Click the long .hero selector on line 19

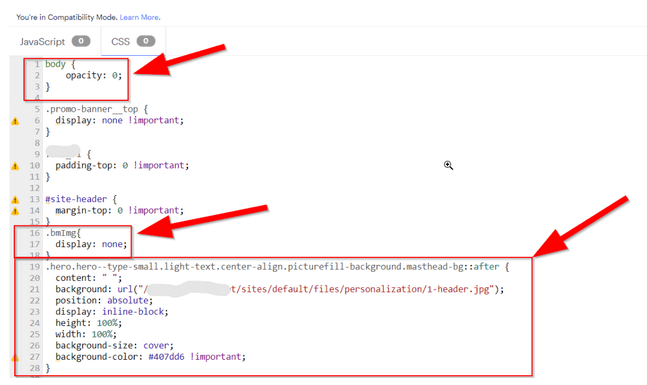click(x=277, y=267)
